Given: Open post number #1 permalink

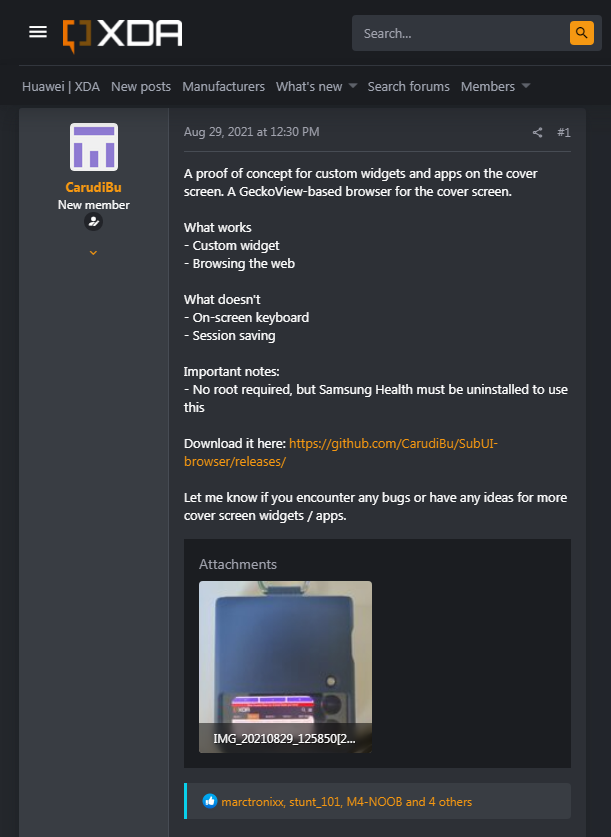Looking at the screenshot, I should coord(564,132).
